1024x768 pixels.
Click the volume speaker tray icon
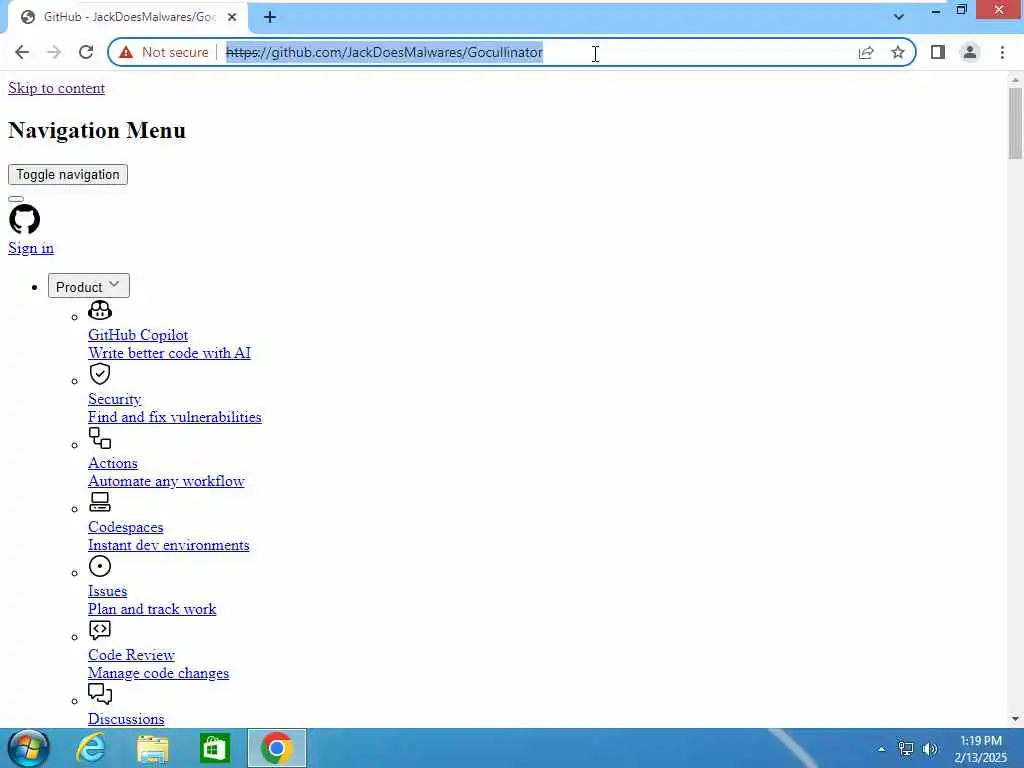[930, 749]
